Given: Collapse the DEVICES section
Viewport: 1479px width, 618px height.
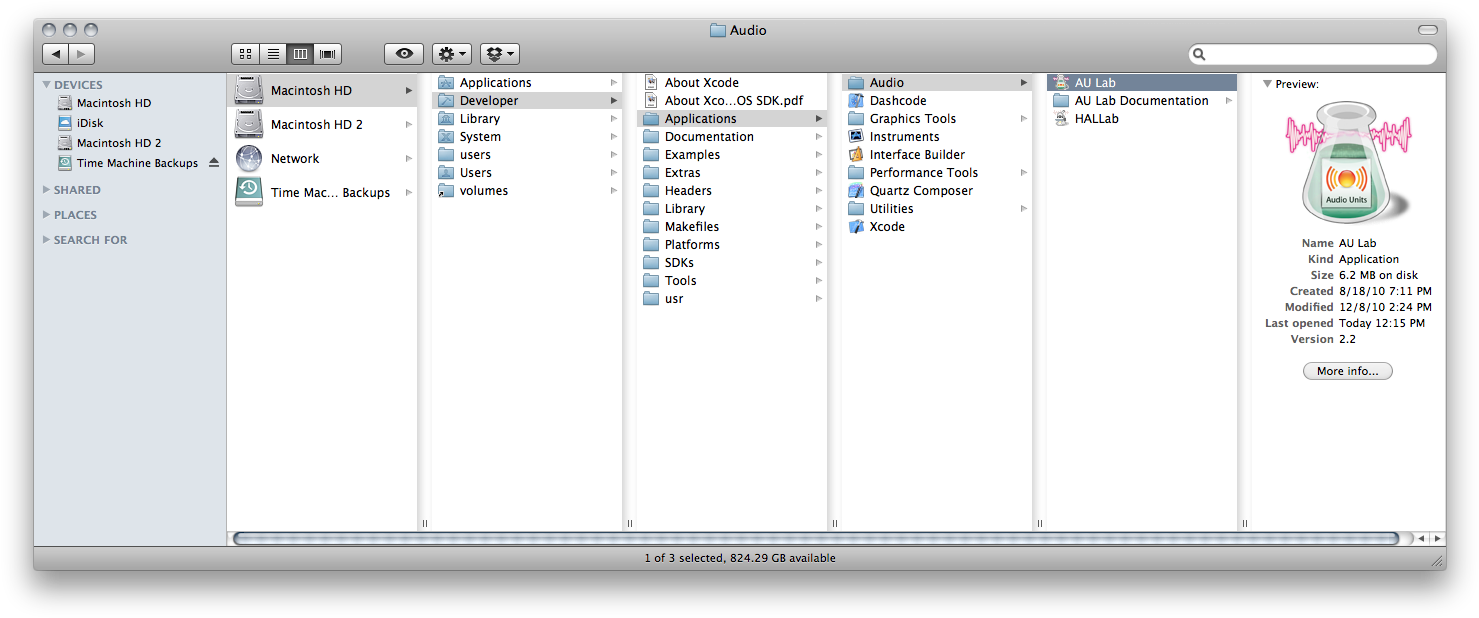Looking at the screenshot, I should coord(44,84).
